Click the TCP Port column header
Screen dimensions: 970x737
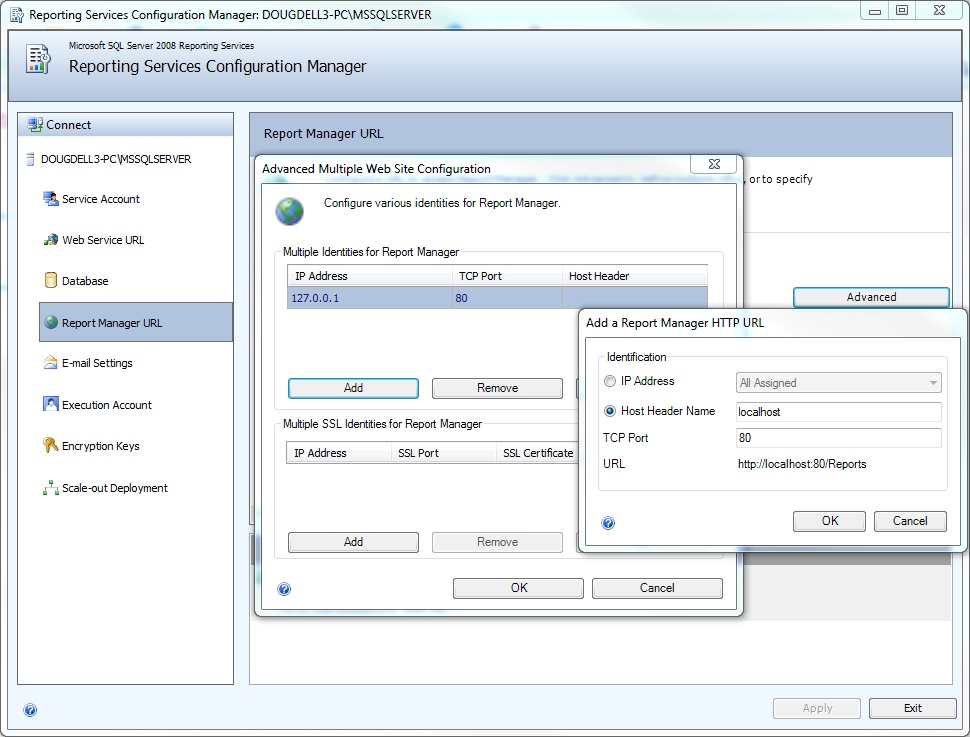507,276
